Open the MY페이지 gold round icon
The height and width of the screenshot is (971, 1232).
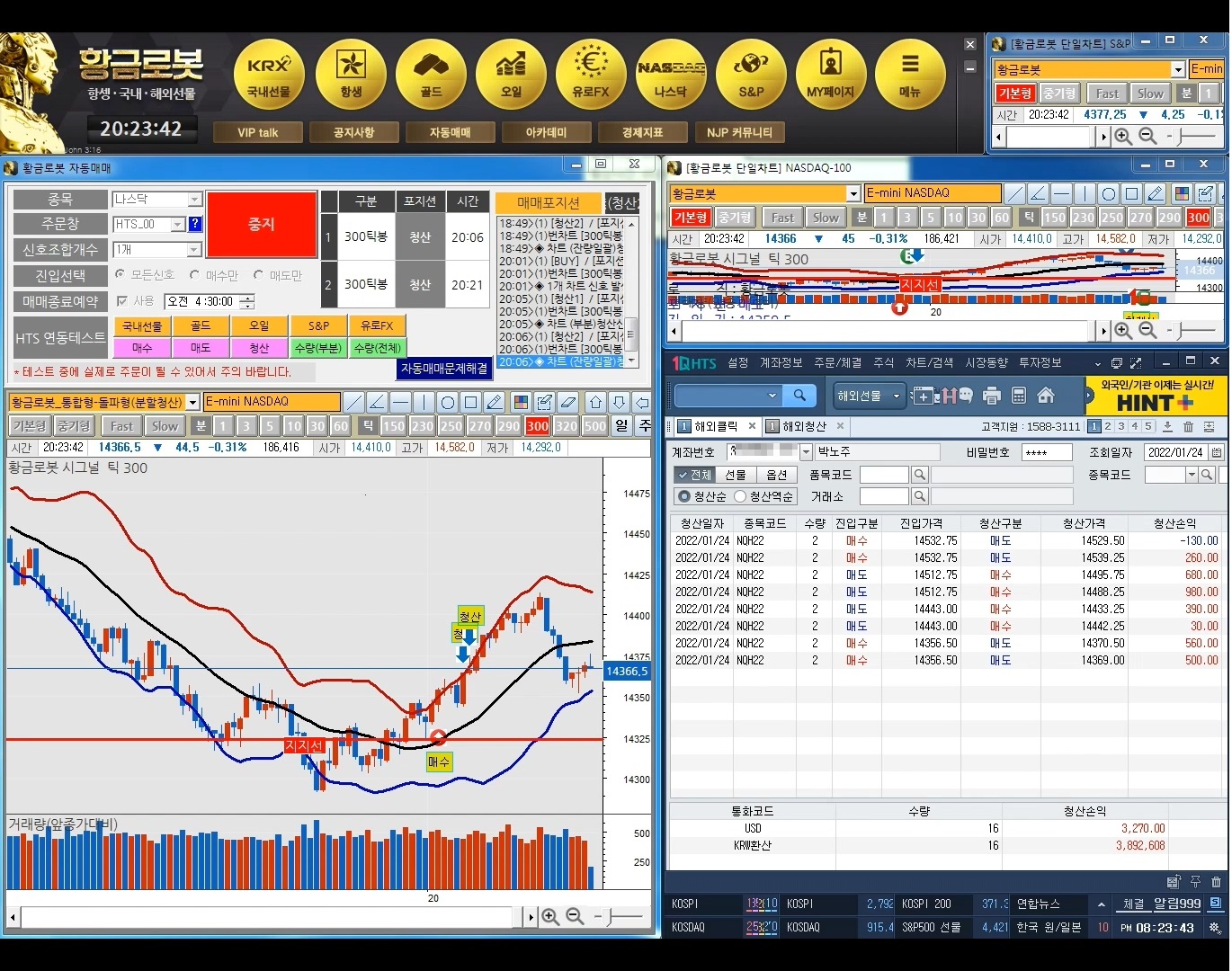[831, 75]
